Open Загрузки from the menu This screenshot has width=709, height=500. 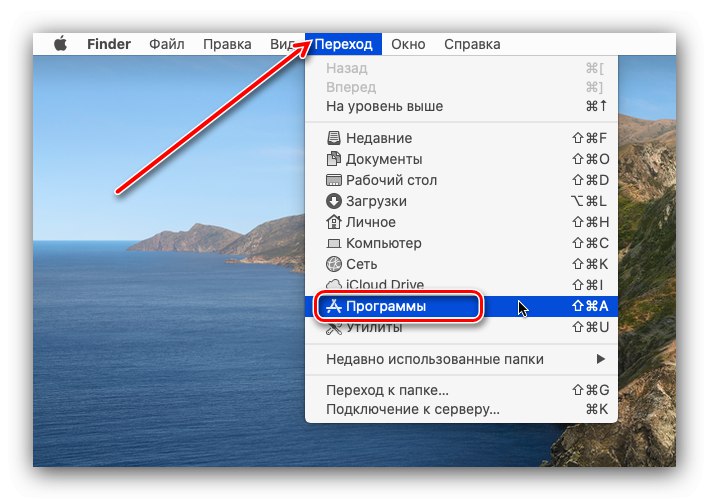point(461,201)
